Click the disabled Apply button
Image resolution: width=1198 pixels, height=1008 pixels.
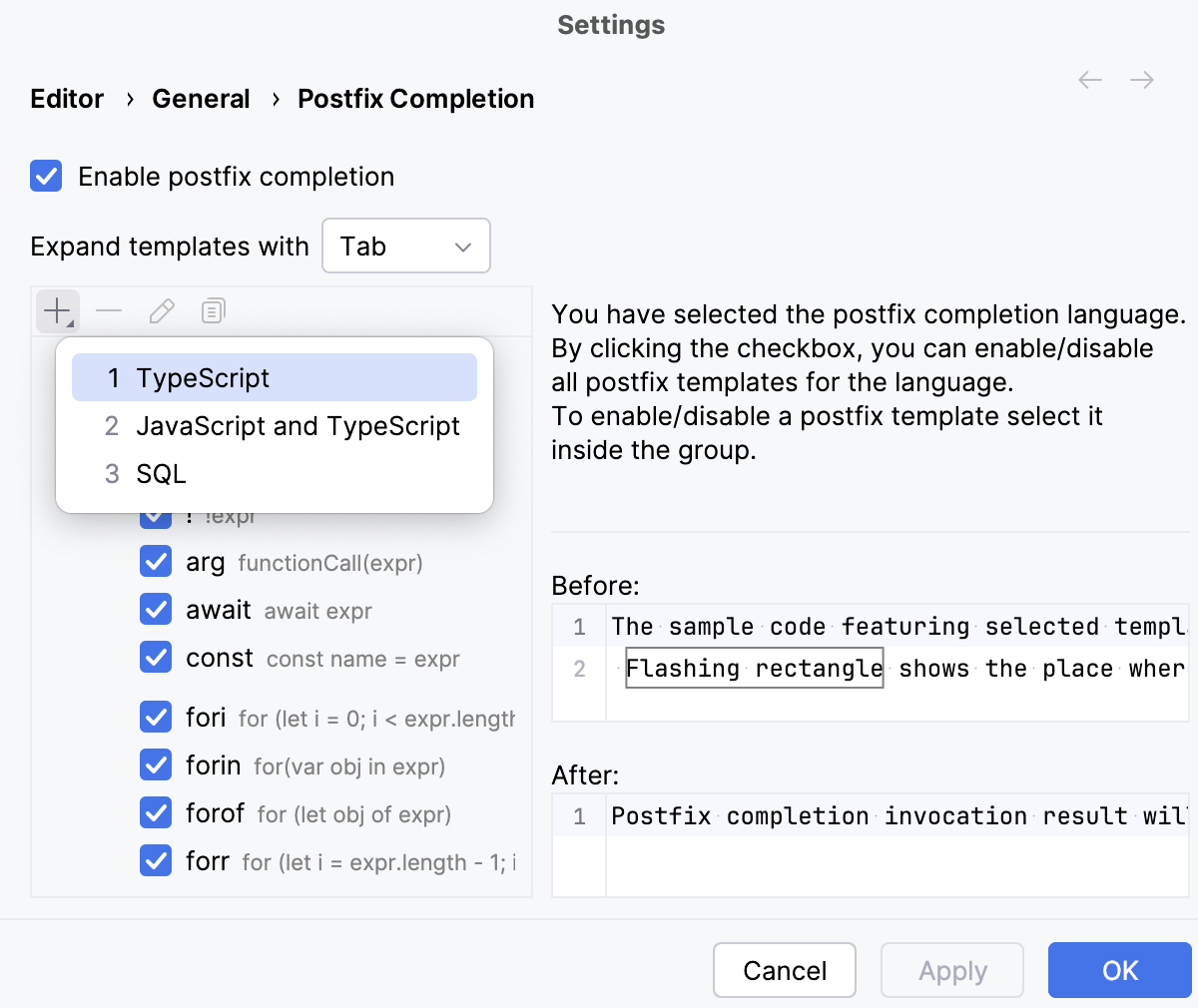(x=951, y=970)
